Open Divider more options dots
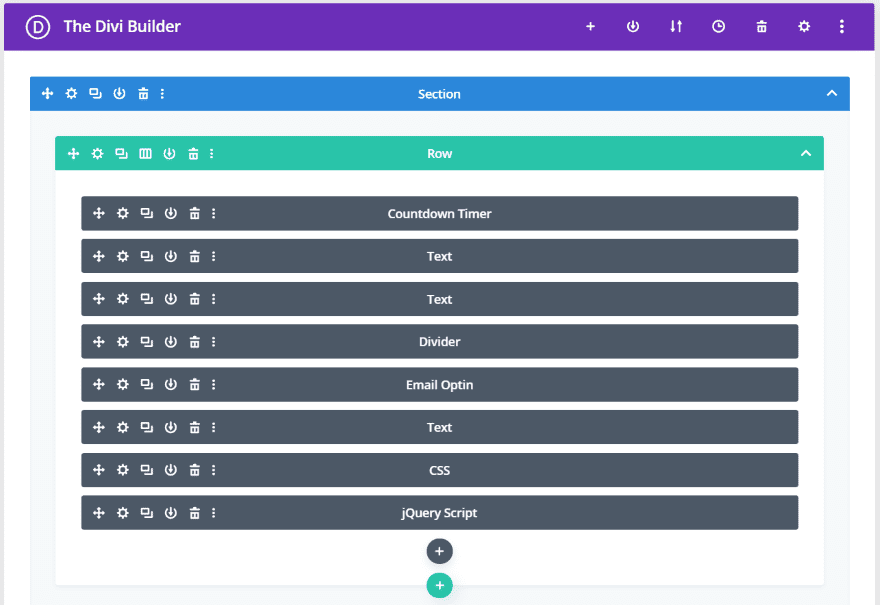Viewport: 880px width, 605px height. [213, 342]
